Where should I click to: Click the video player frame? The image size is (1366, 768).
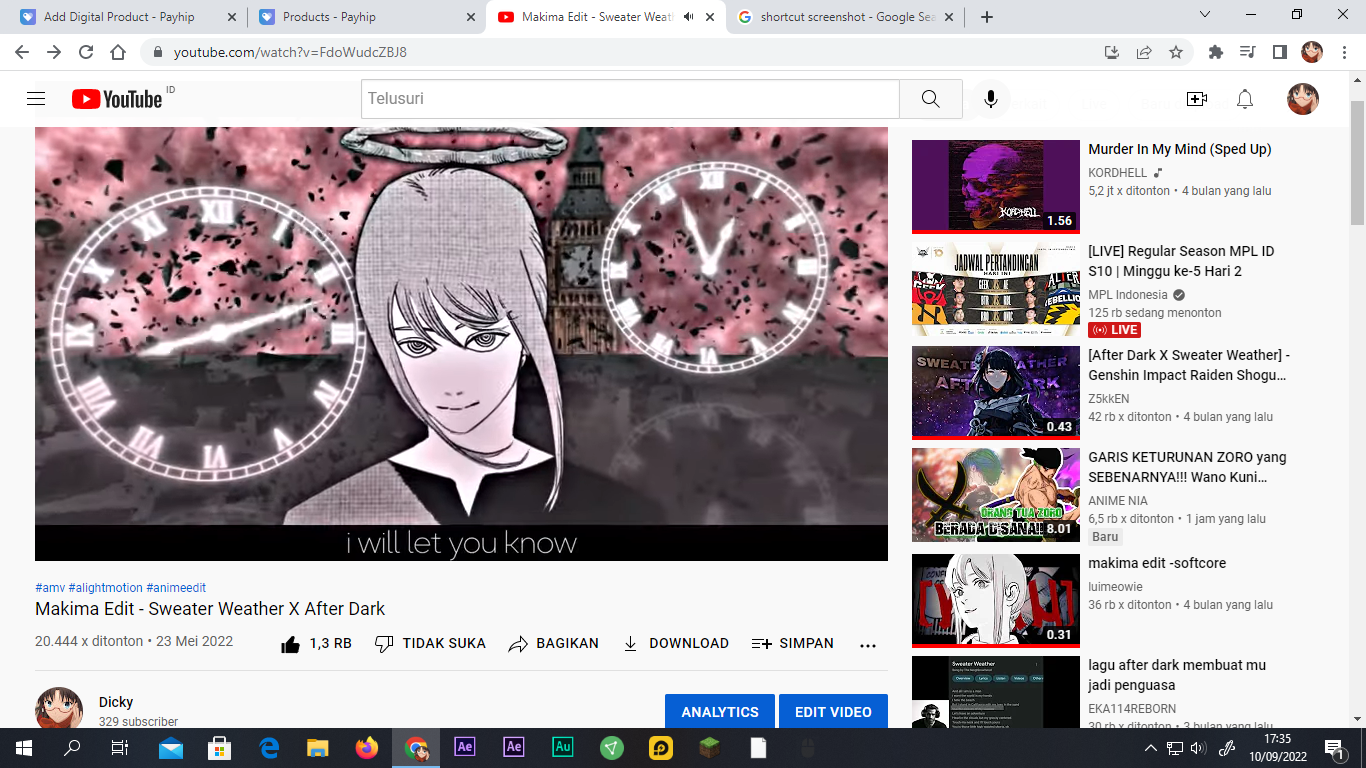[x=461, y=343]
